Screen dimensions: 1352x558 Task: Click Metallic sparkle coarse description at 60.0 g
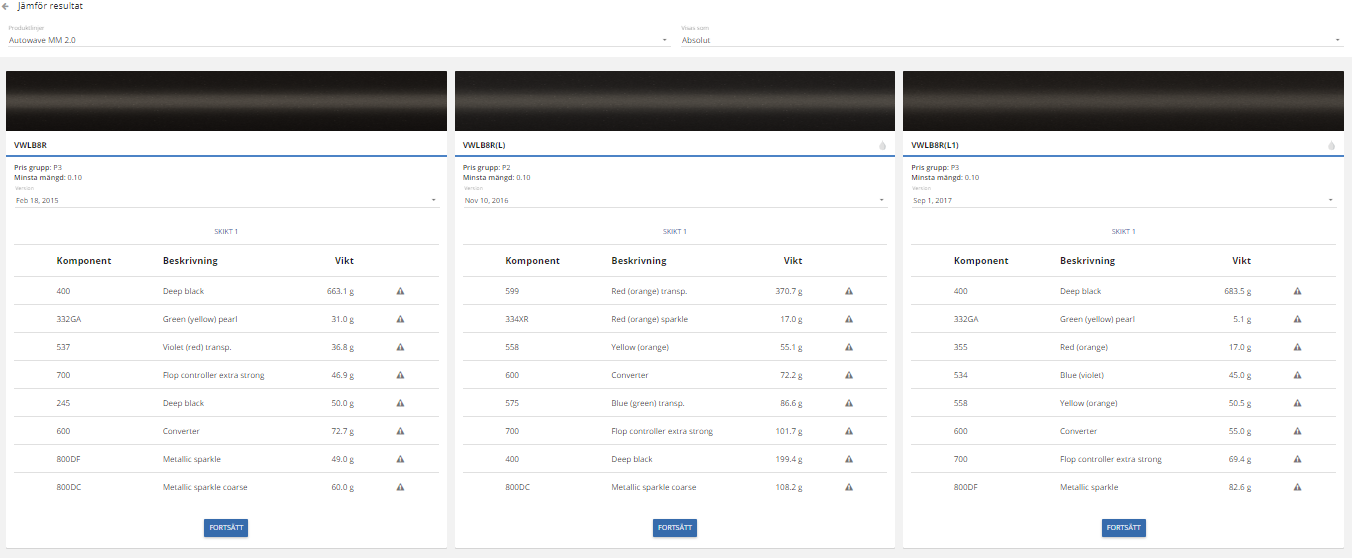(x=205, y=487)
